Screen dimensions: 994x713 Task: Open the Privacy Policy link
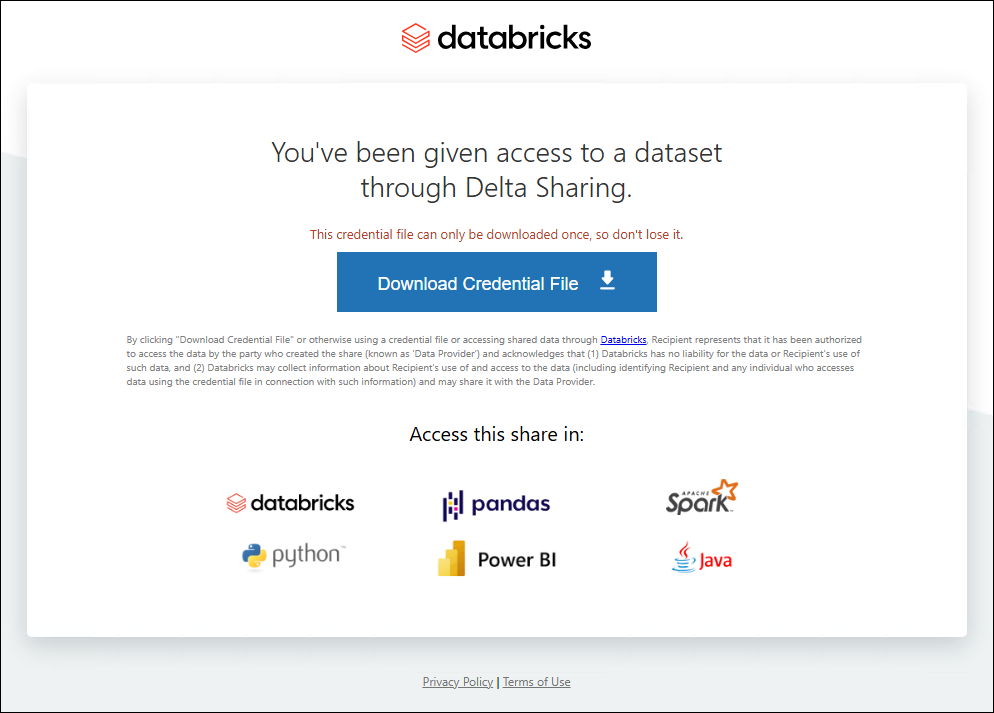coord(458,682)
